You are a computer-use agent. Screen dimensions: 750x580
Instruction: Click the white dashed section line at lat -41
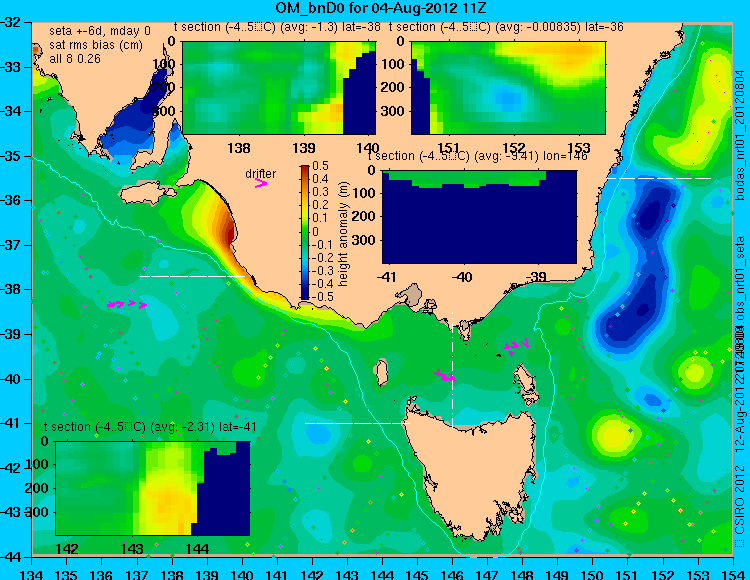pyautogui.click(x=357, y=423)
